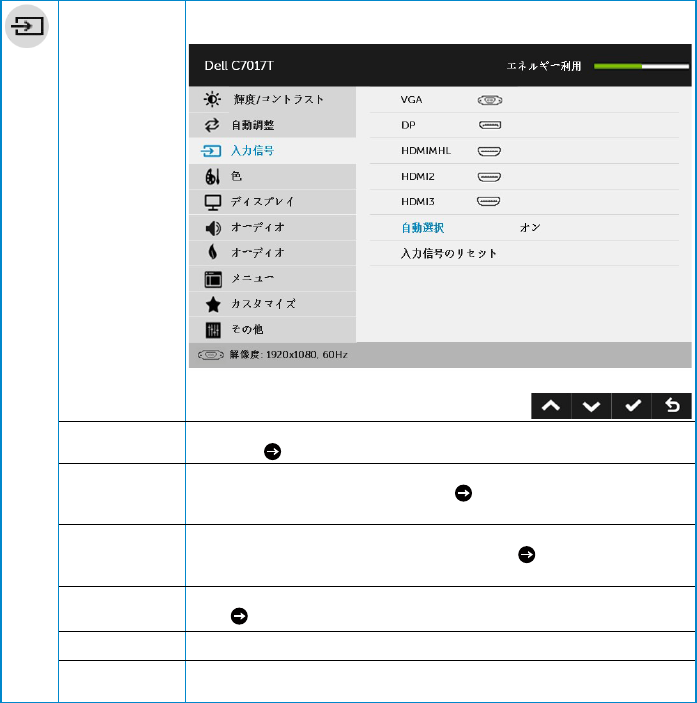The image size is (697, 703).
Task: Click the auto adjust circular arrows icon
Action: (x=212, y=125)
